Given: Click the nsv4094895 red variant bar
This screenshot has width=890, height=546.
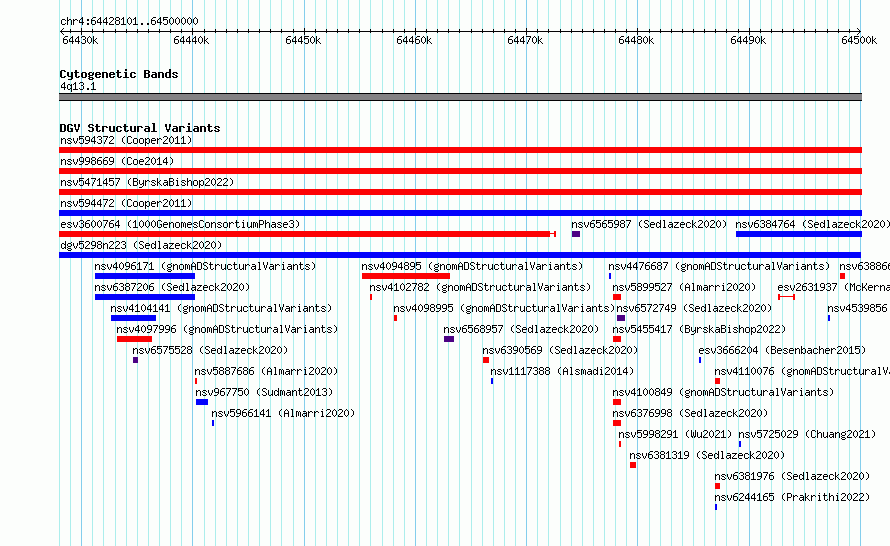Looking at the screenshot, I should (406, 276).
